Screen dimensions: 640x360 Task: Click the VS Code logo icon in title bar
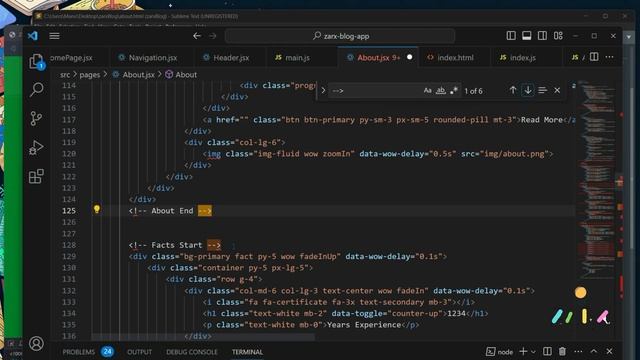point(33,36)
